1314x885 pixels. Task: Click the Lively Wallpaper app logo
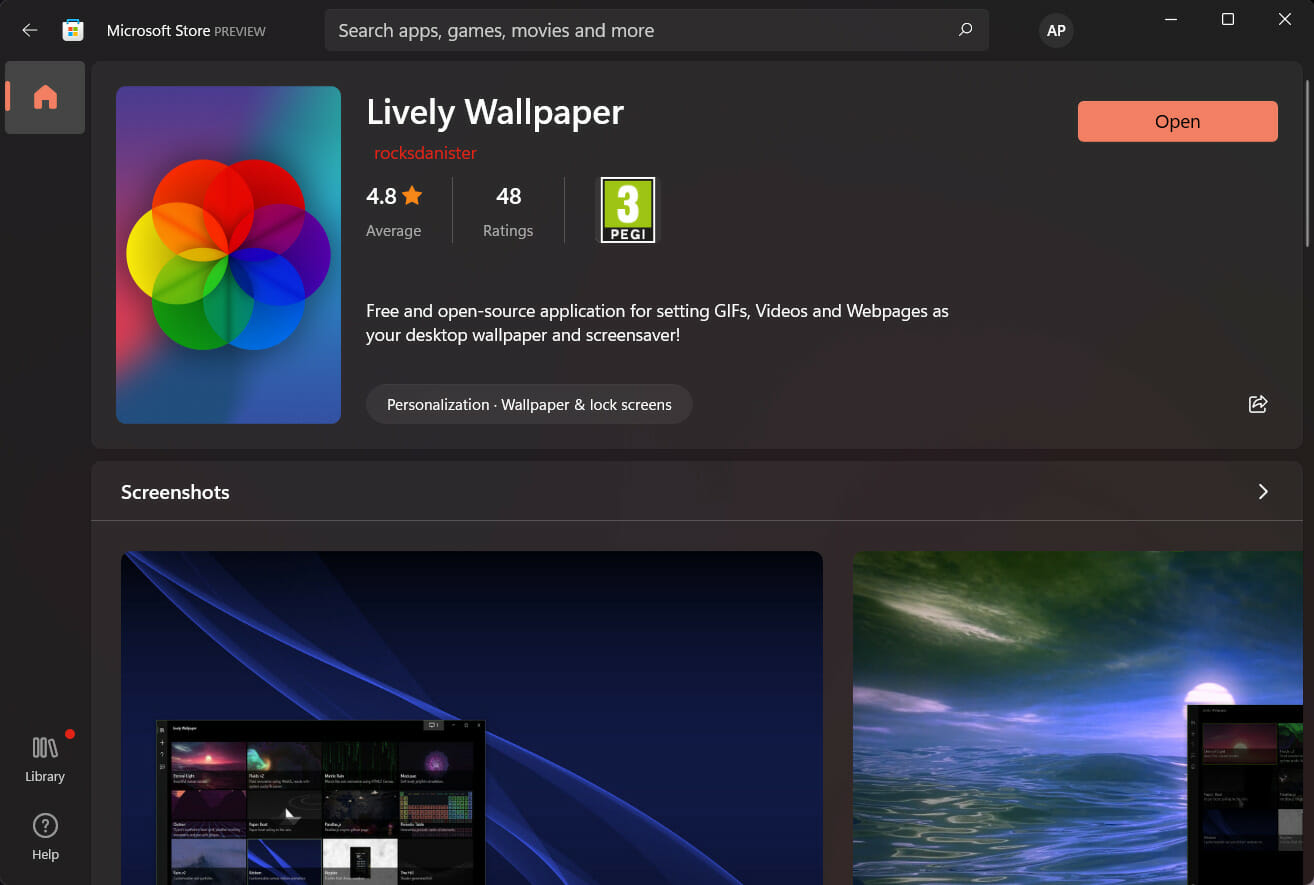click(228, 255)
